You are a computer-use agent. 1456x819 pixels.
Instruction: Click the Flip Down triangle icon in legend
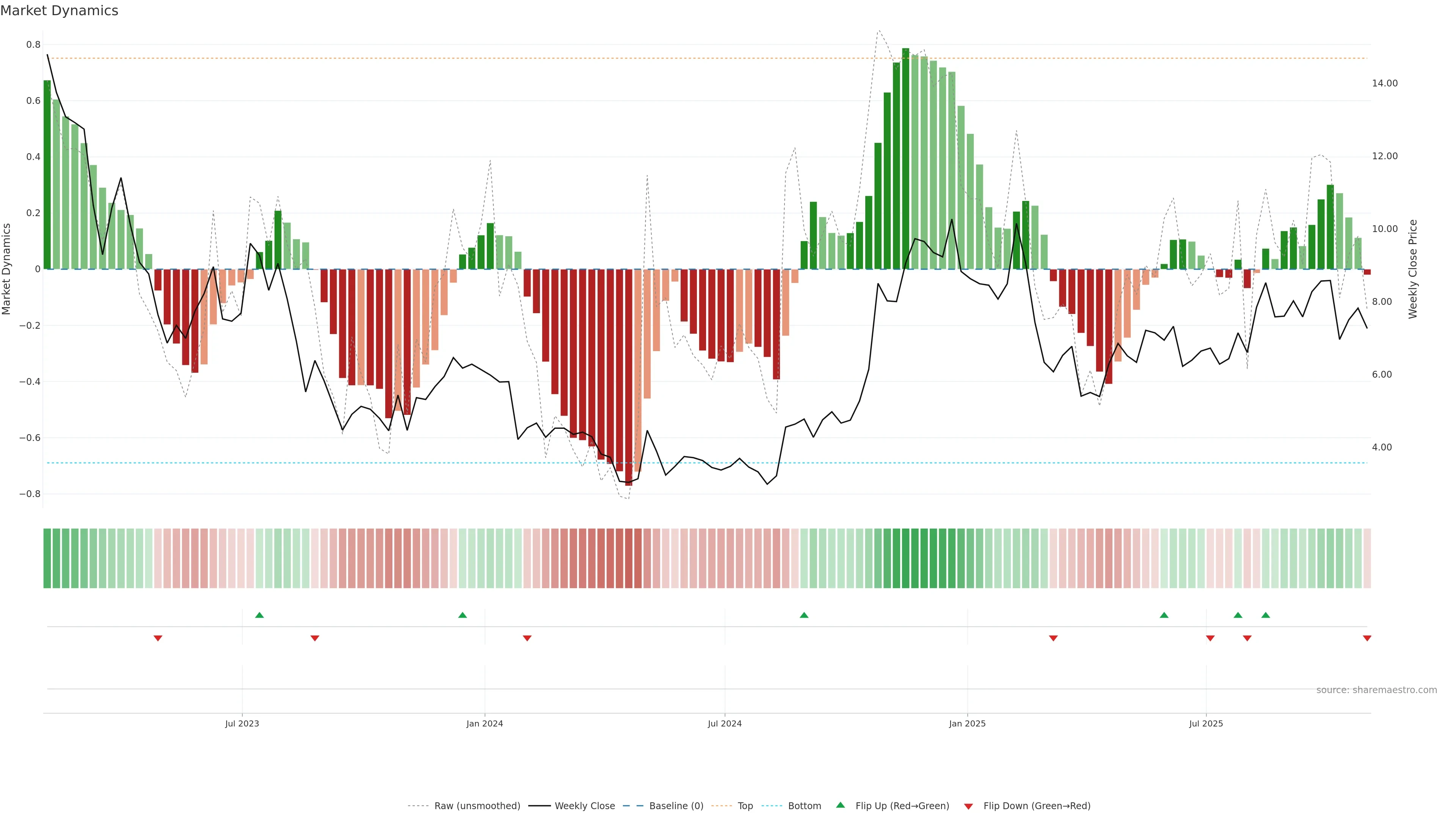[968, 806]
